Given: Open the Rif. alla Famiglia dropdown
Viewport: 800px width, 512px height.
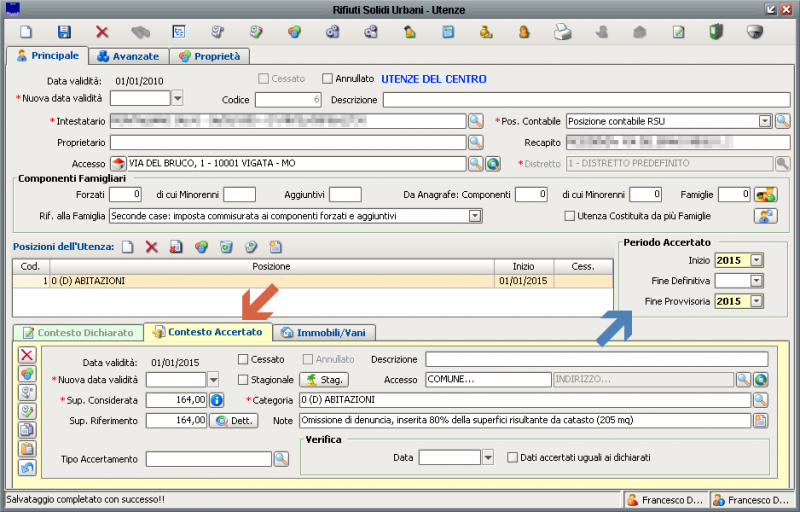Looking at the screenshot, I should pyautogui.click(x=475, y=215).
